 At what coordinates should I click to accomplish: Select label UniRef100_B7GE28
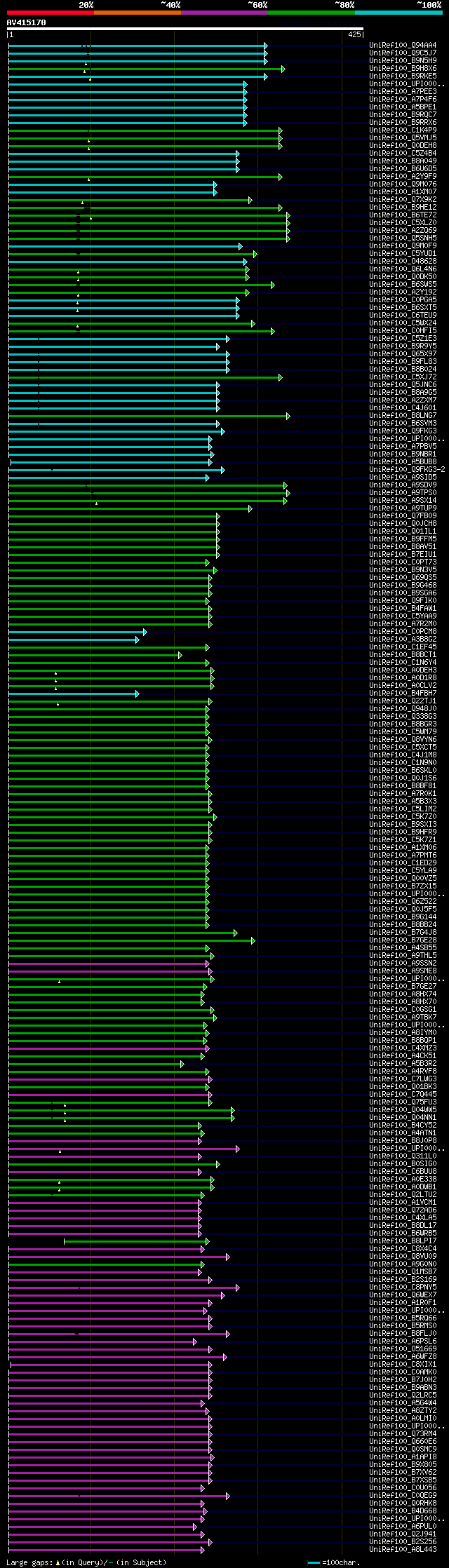pos(403,940)
